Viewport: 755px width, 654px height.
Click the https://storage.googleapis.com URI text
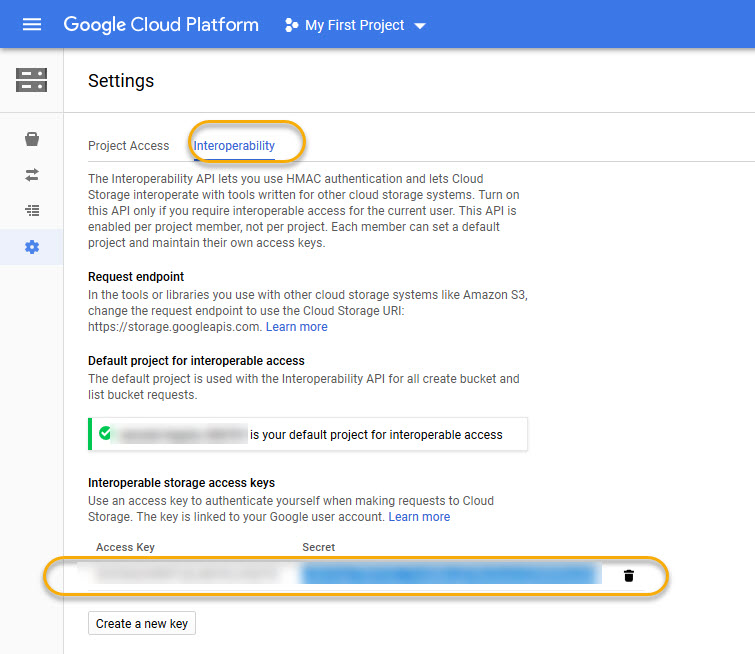pos(175,327)
